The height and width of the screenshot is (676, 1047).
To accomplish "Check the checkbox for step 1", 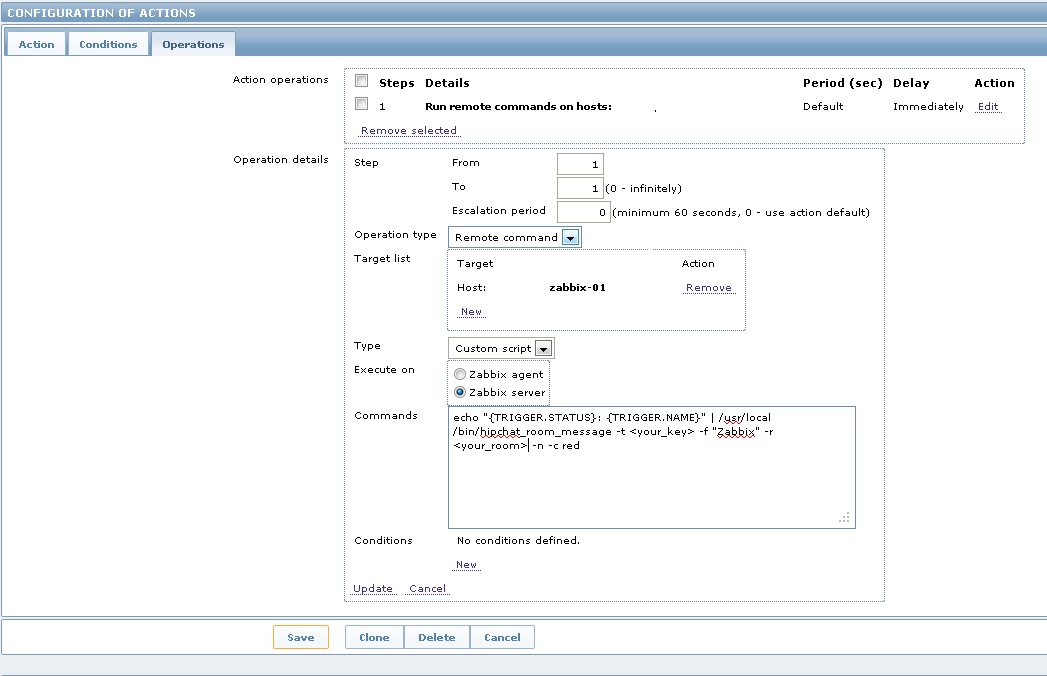I will tap(363, 104).
